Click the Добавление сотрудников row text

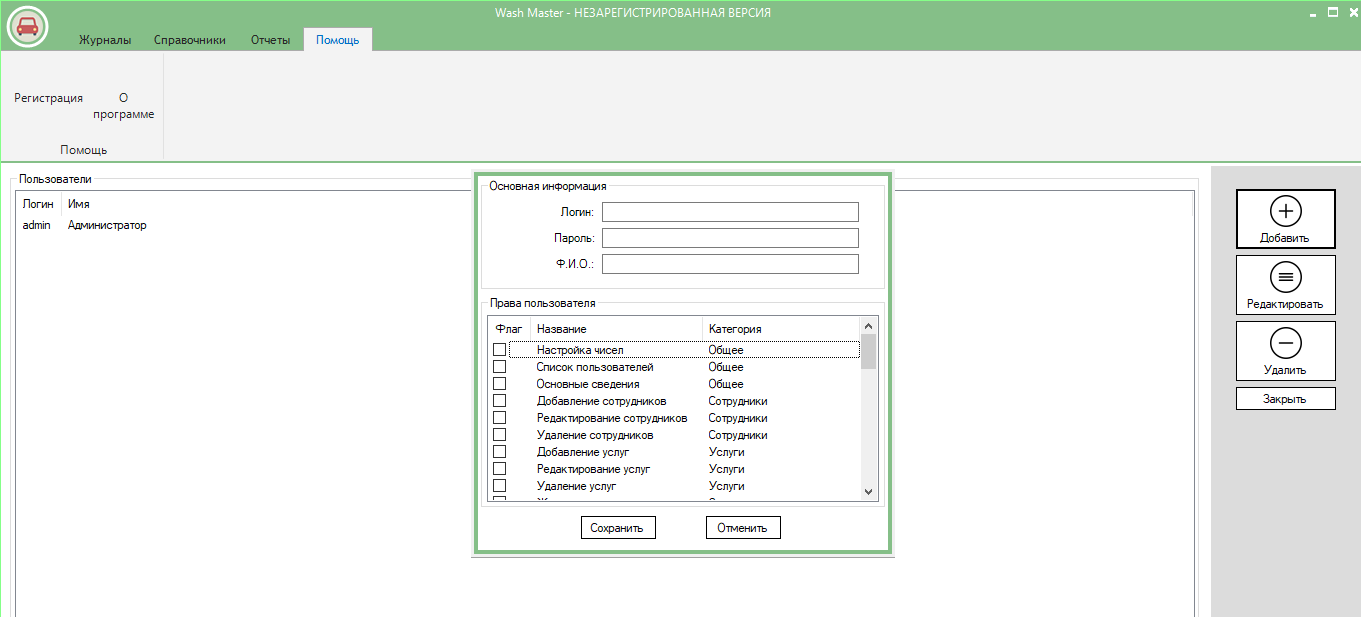tap(601, 401)
